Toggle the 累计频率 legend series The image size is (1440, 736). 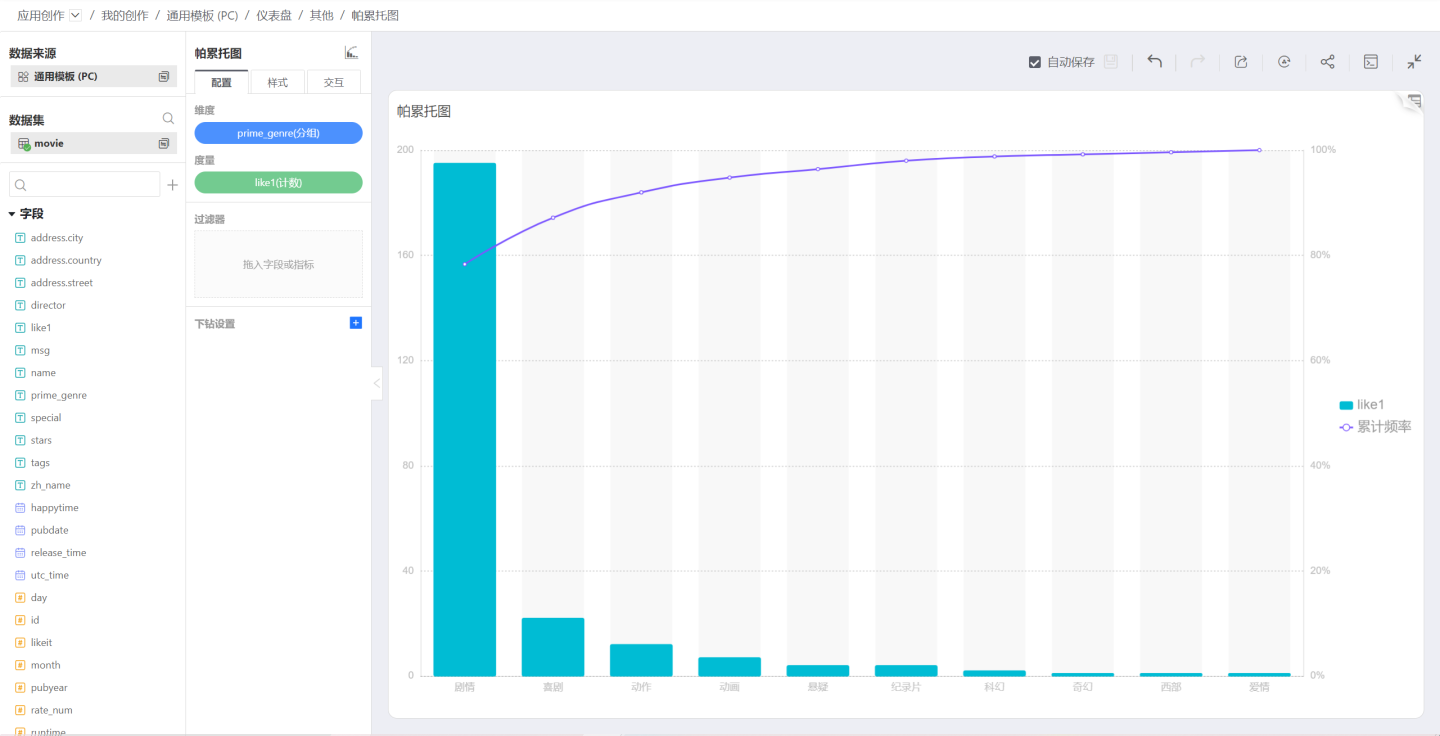[x=1375, y=427]
